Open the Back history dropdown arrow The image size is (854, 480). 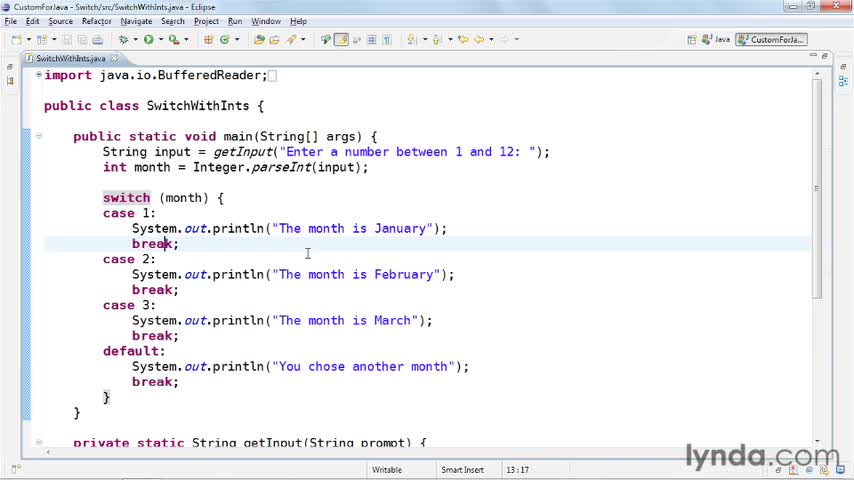(x=491, y=40)
